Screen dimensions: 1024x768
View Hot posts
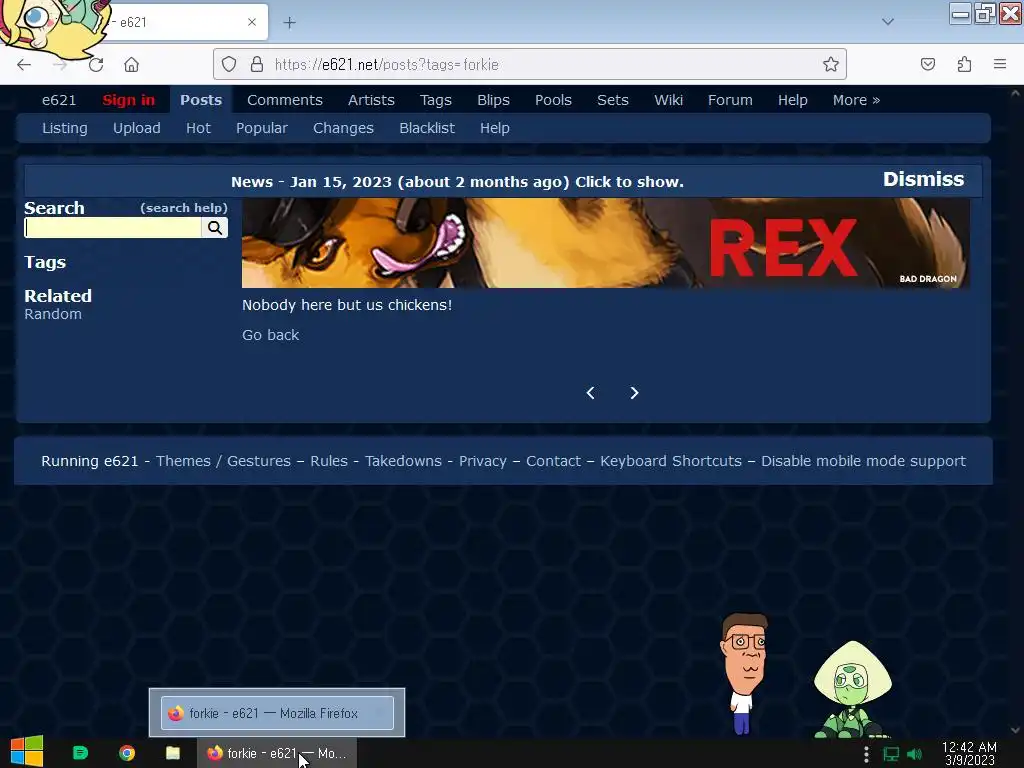[x=198, y=128]
